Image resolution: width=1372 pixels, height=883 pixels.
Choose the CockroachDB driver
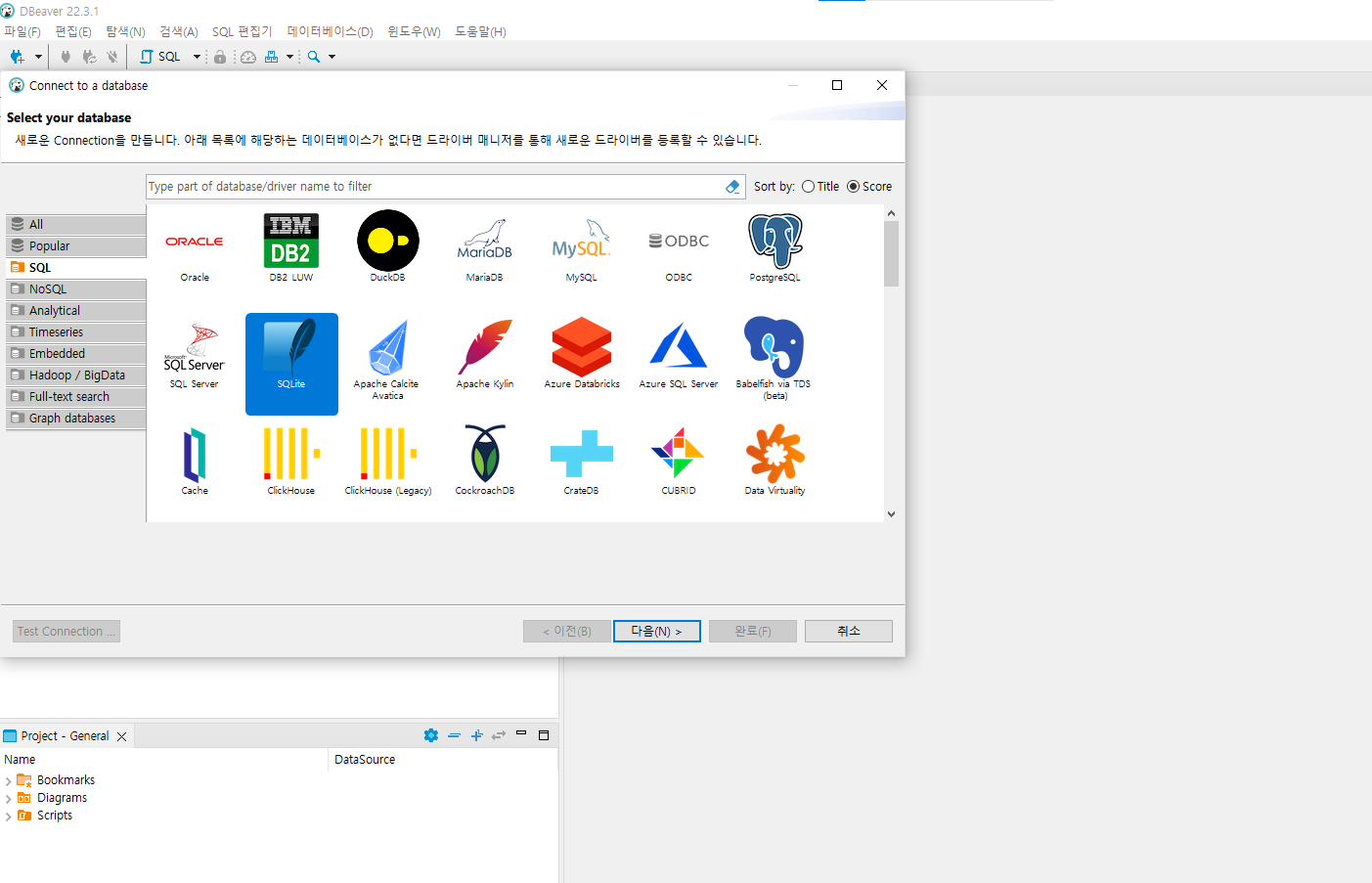[x=485, y=462]
